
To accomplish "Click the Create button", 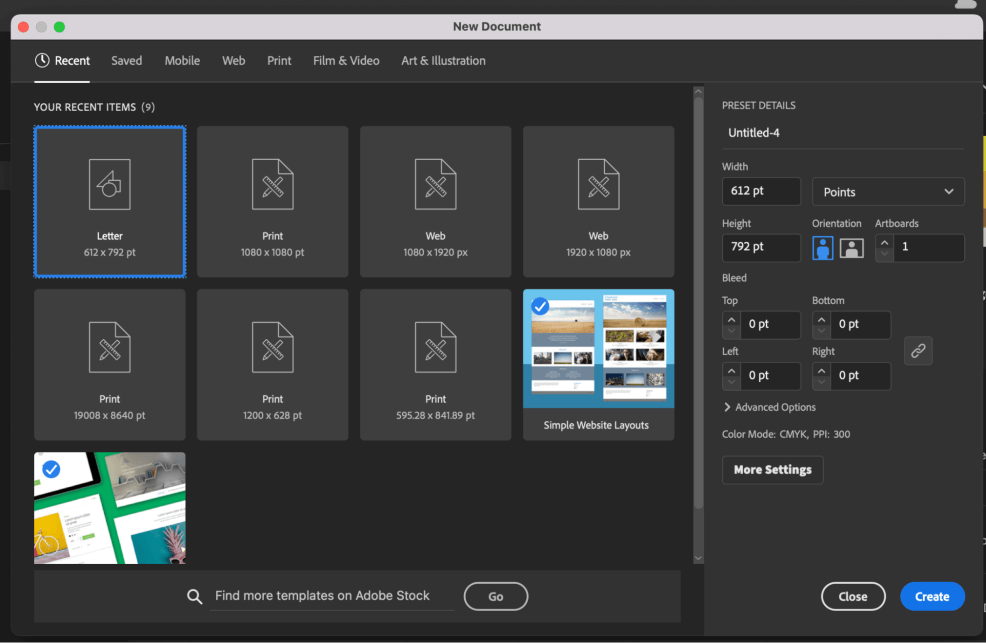I will pyautogui.click(x=931, y=596).
